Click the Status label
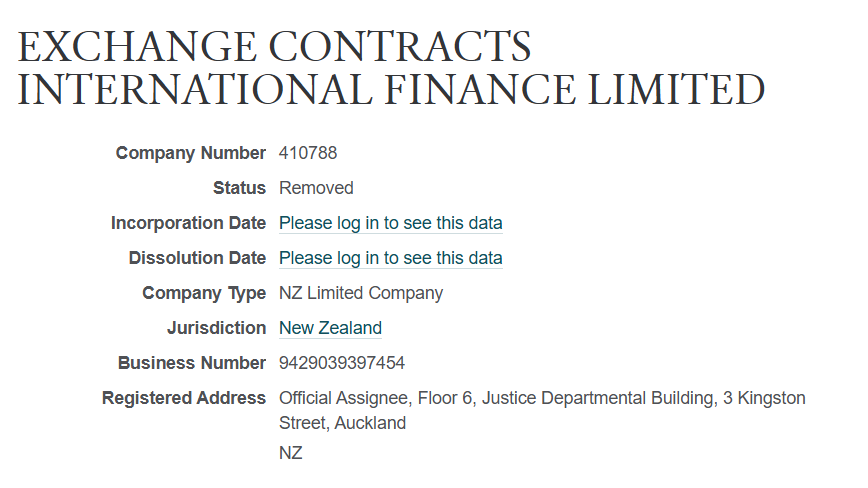The width and height of the screenshot is (868, 488). point(239,188)
